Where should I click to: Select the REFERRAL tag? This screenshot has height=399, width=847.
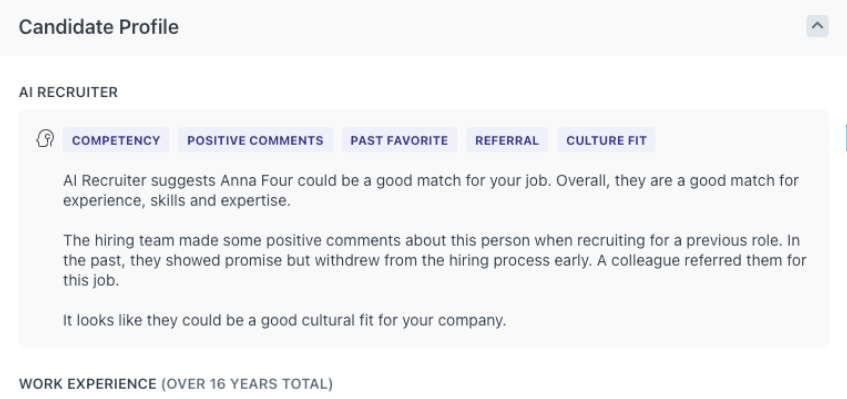(x=507, y=140)
